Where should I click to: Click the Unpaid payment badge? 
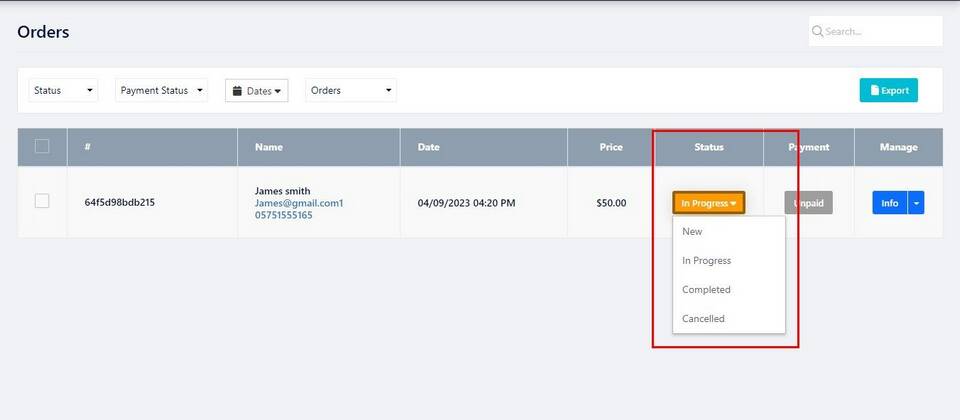[x=808, y=203]
